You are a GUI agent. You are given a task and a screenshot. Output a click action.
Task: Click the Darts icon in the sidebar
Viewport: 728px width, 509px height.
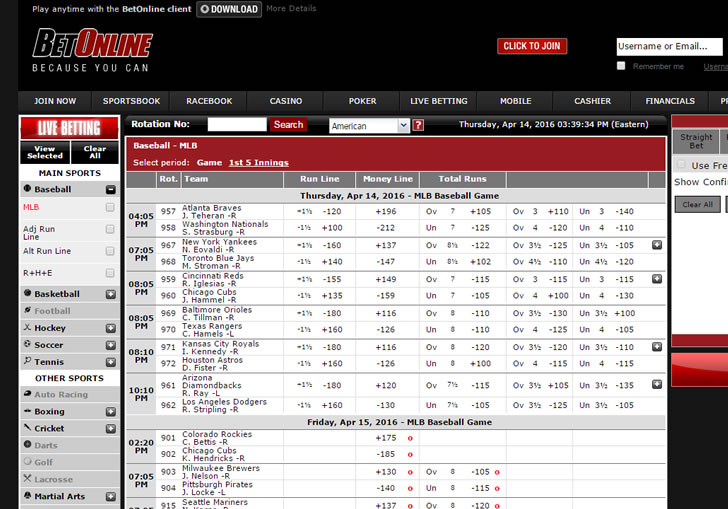point(27,444)
